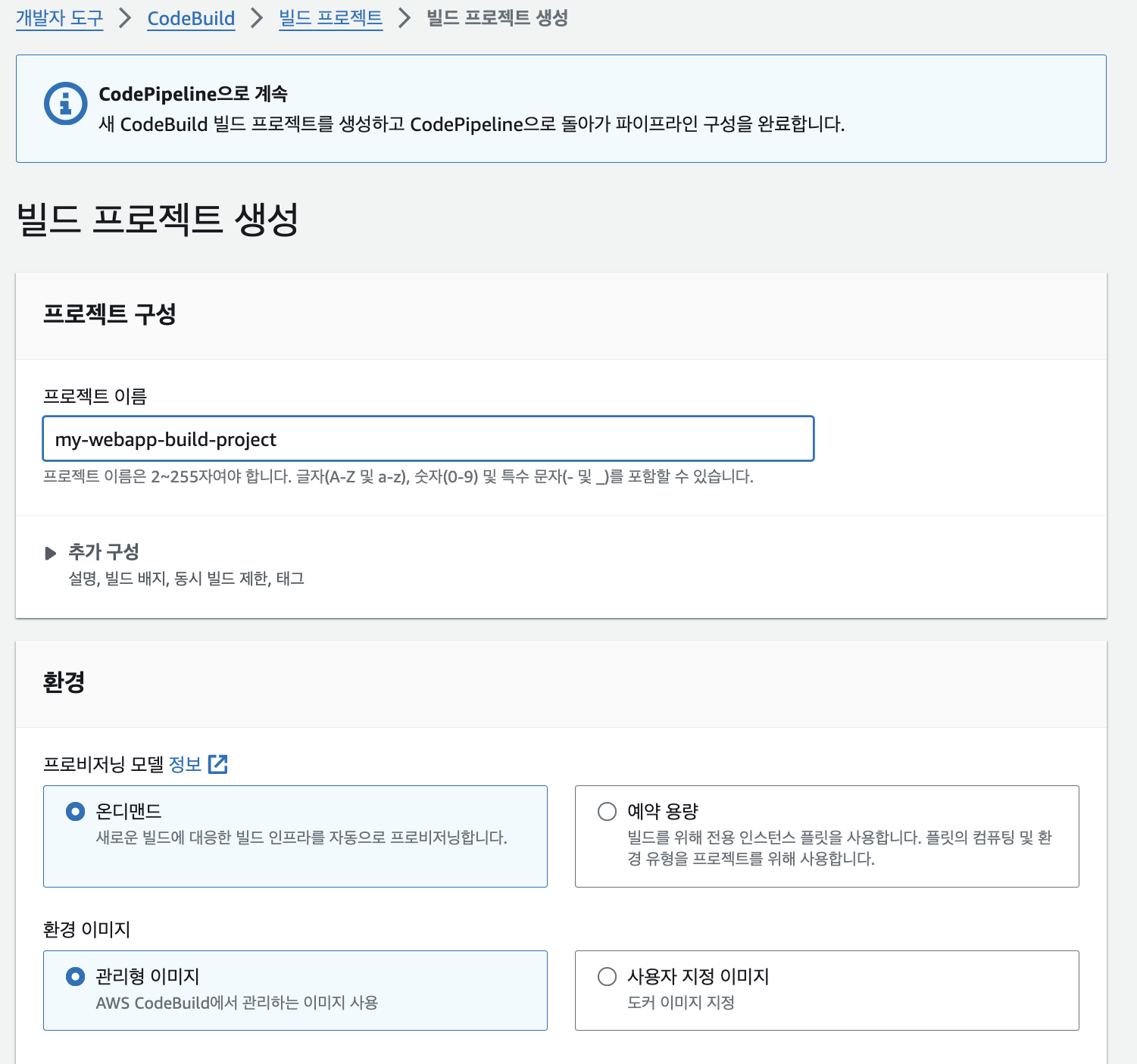The height and width of the screenshot is (1064, 1137).
Task: Click 'AWS CodeBuild에서 관리하는 이미지 사용' description
Action: [x=237, y=1003]
